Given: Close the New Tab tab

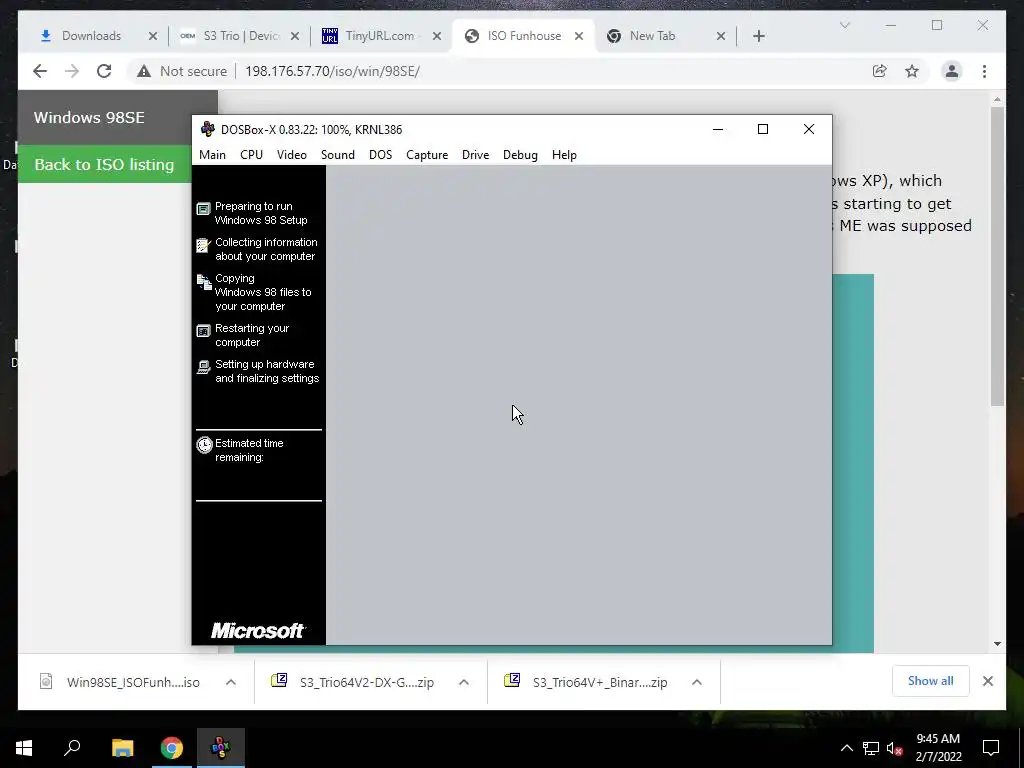Looking at the screenshot, I should [x=721, y=36].
